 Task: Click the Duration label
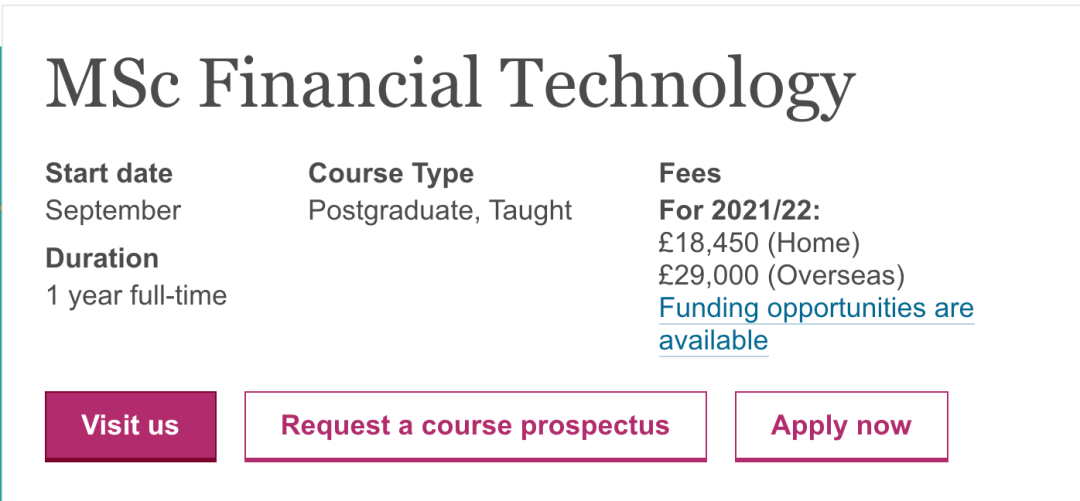pyautogui.click(x=102, y=258)
